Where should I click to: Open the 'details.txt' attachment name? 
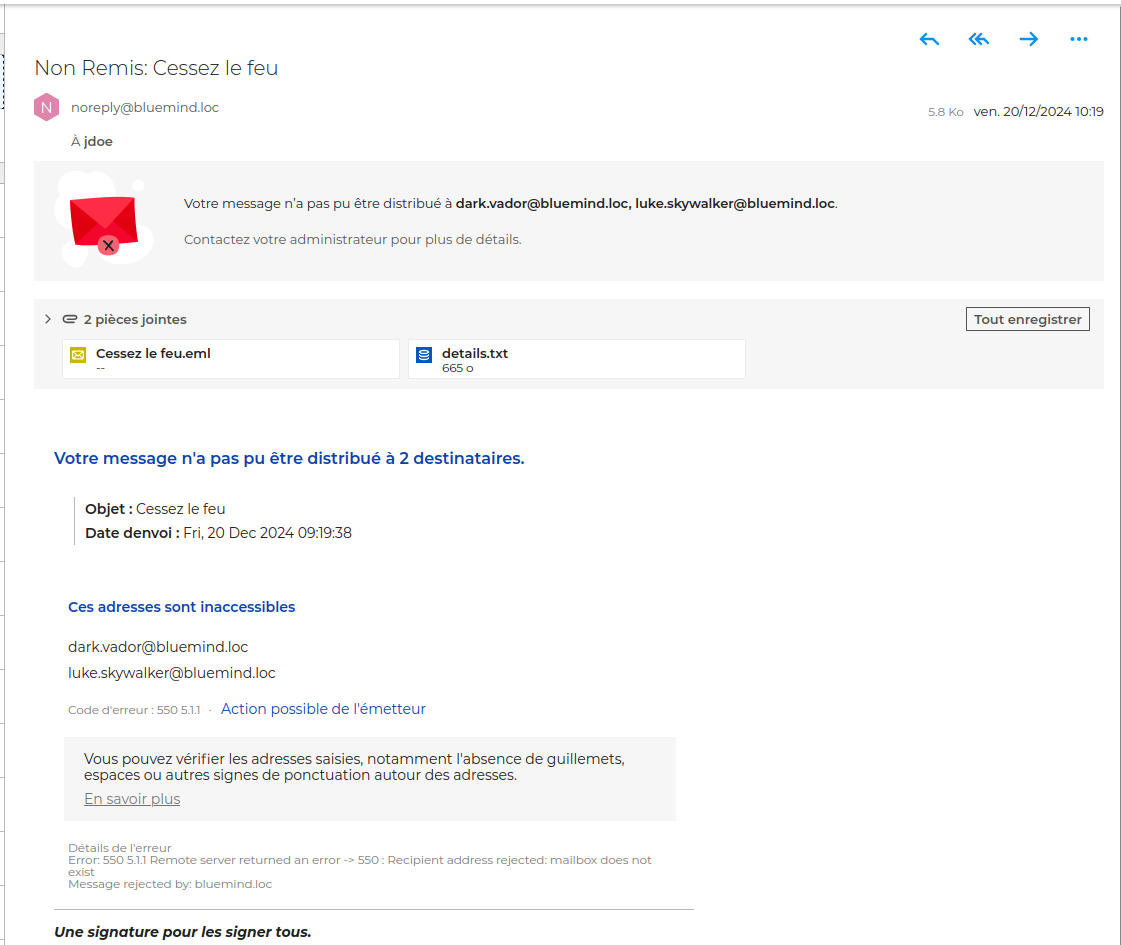tap(475, 353)
